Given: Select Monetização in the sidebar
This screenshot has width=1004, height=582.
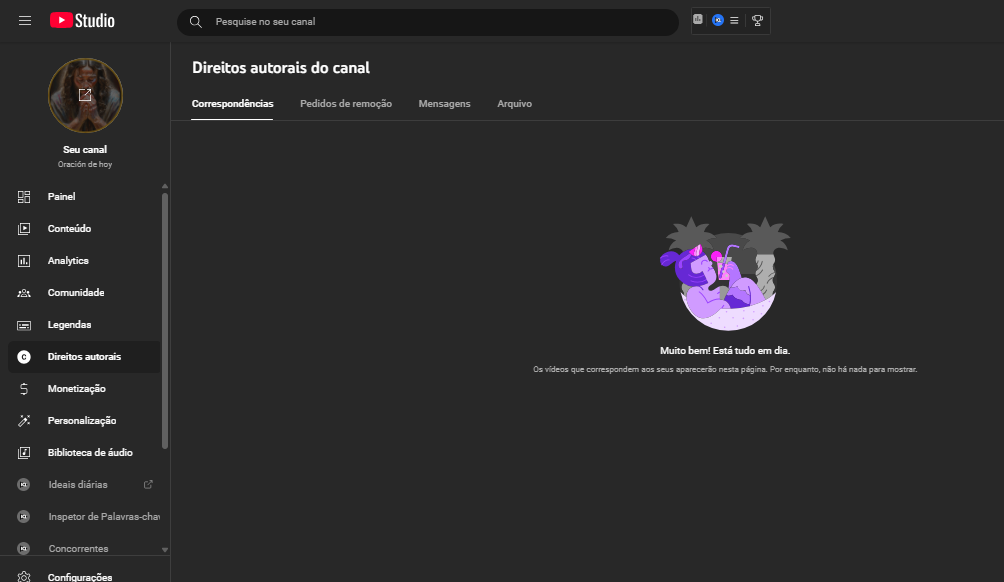Looking at the screenshot, I should [x=76, y=389].
